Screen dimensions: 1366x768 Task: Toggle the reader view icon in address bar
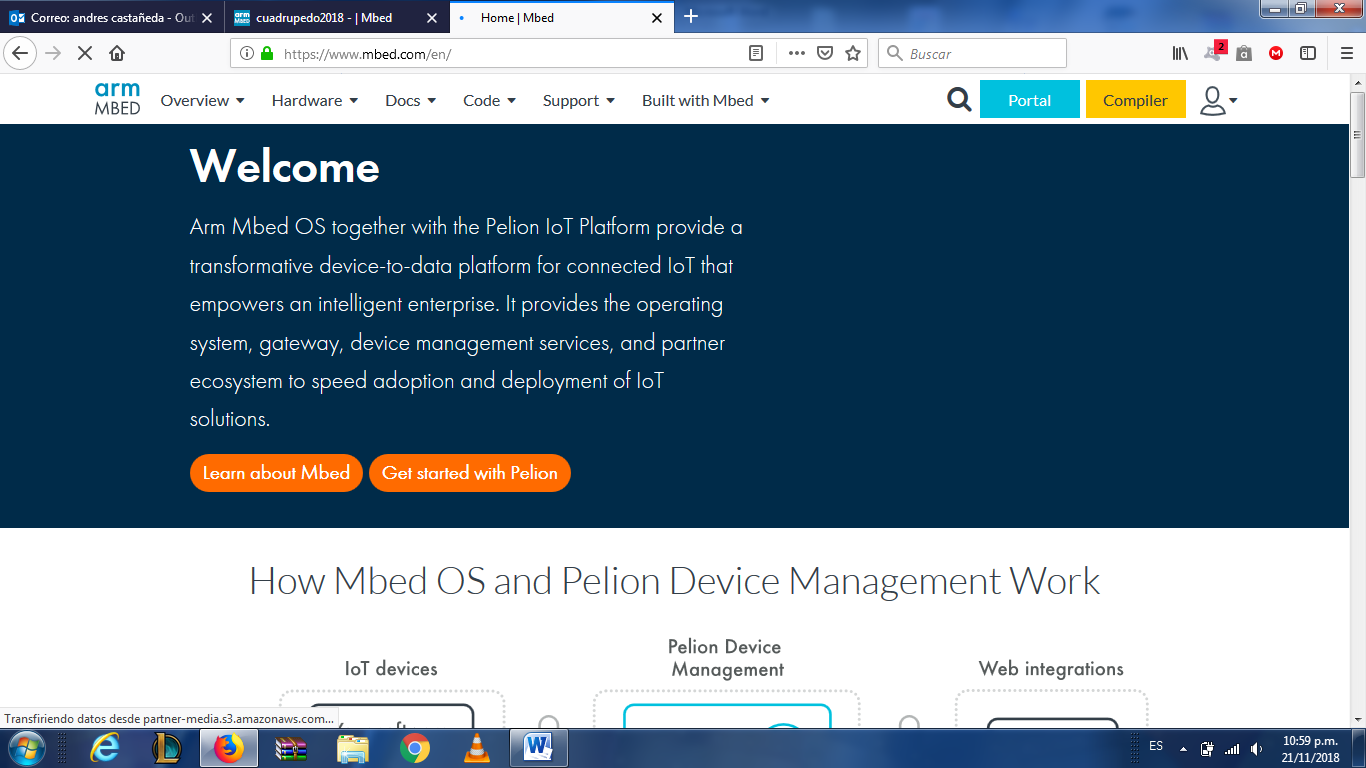point(757,54)
